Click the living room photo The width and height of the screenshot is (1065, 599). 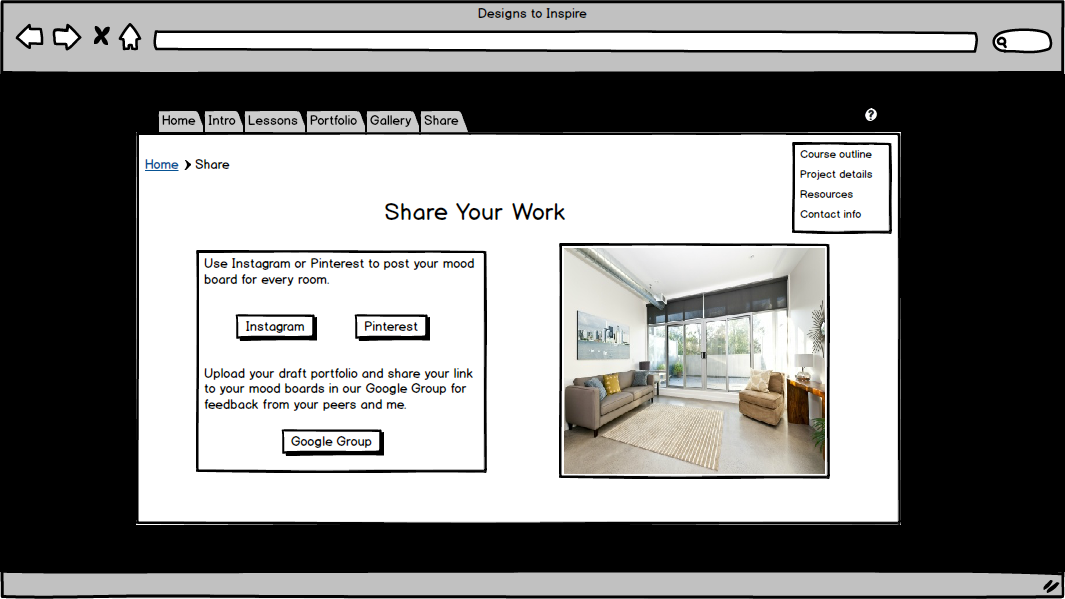click(694, 361)
